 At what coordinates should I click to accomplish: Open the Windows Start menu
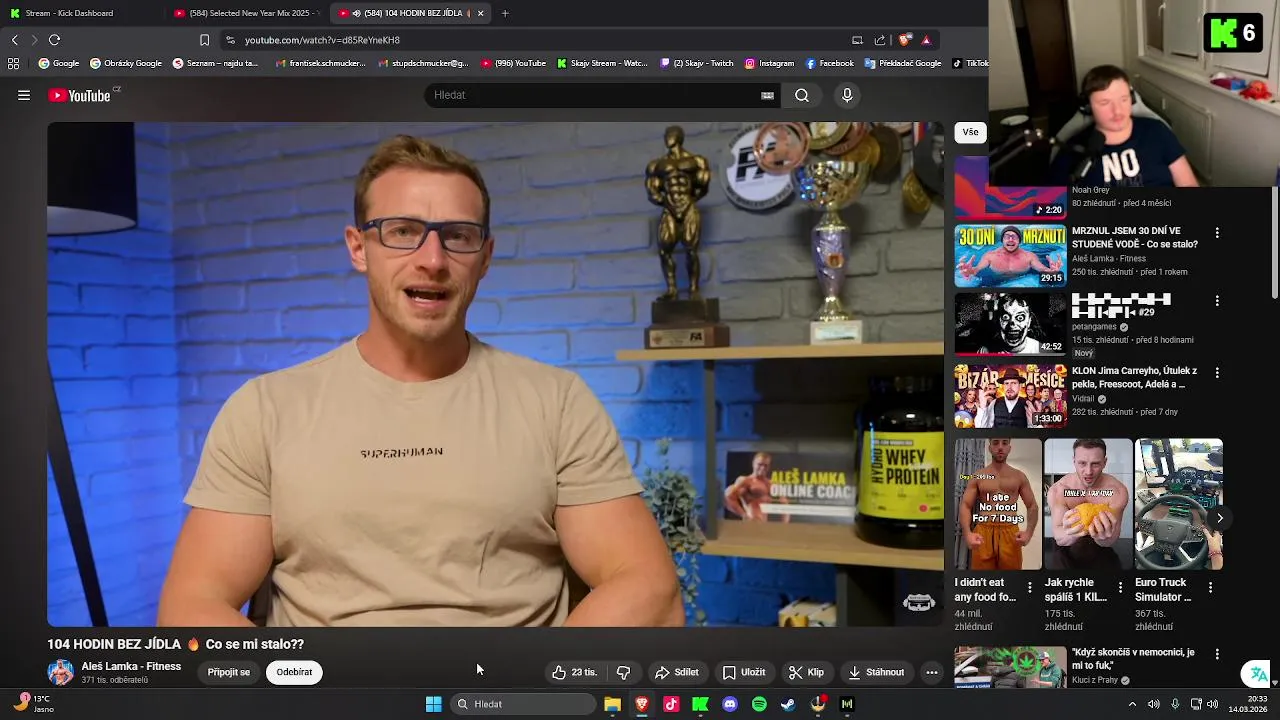[433, 704]
